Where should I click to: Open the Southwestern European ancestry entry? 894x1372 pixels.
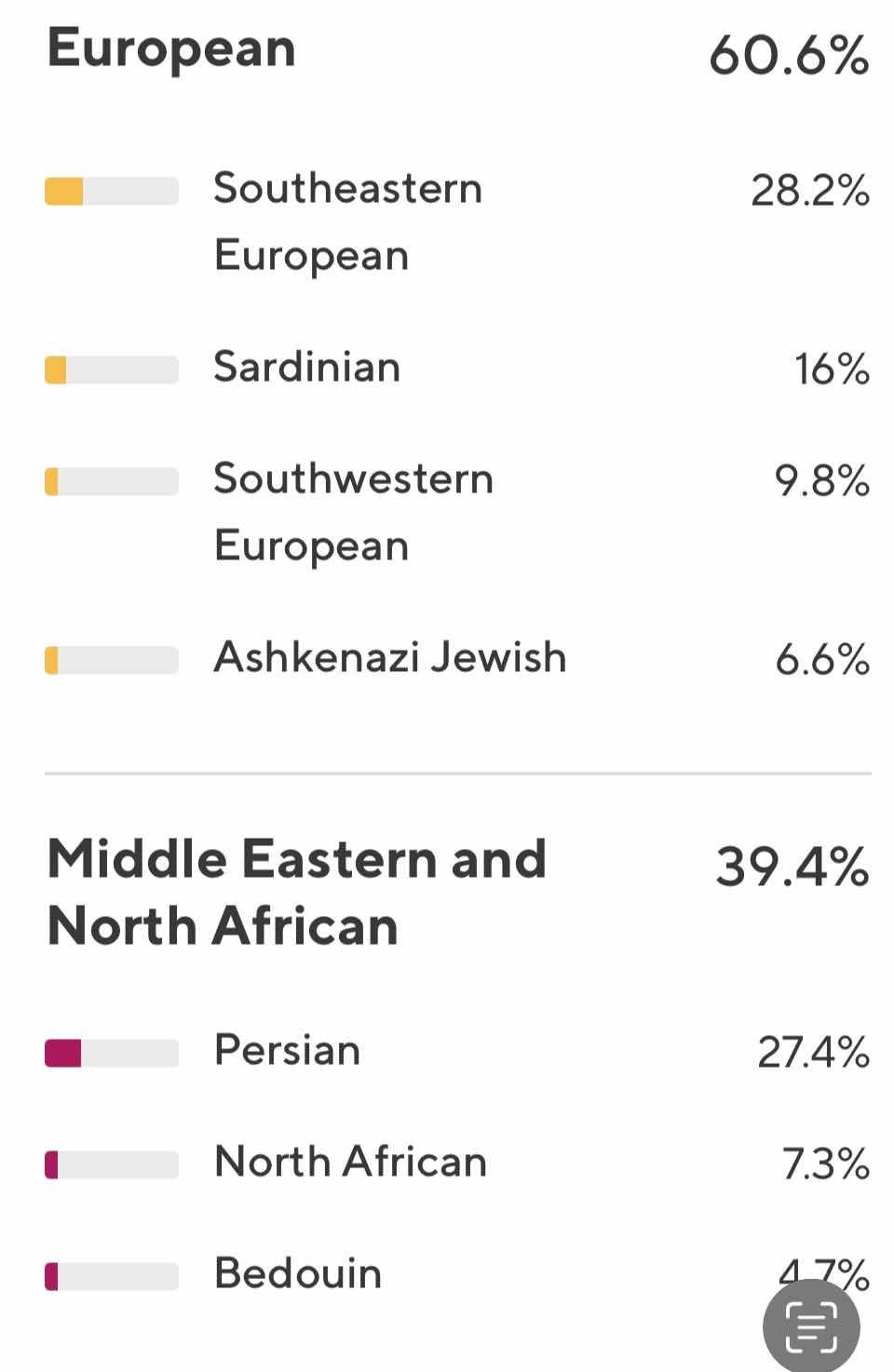pos(457,512)
